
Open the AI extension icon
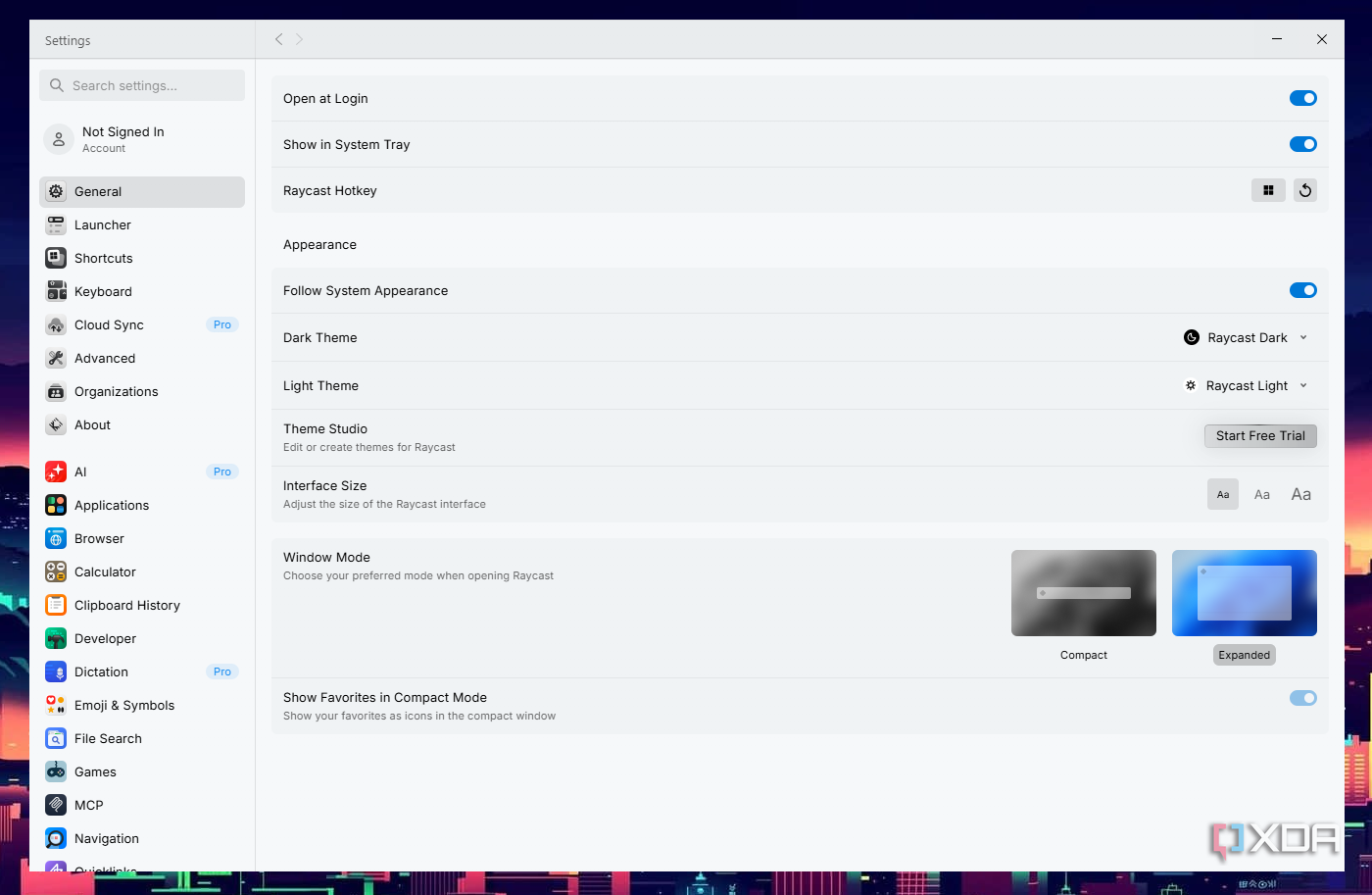point(56,472)
